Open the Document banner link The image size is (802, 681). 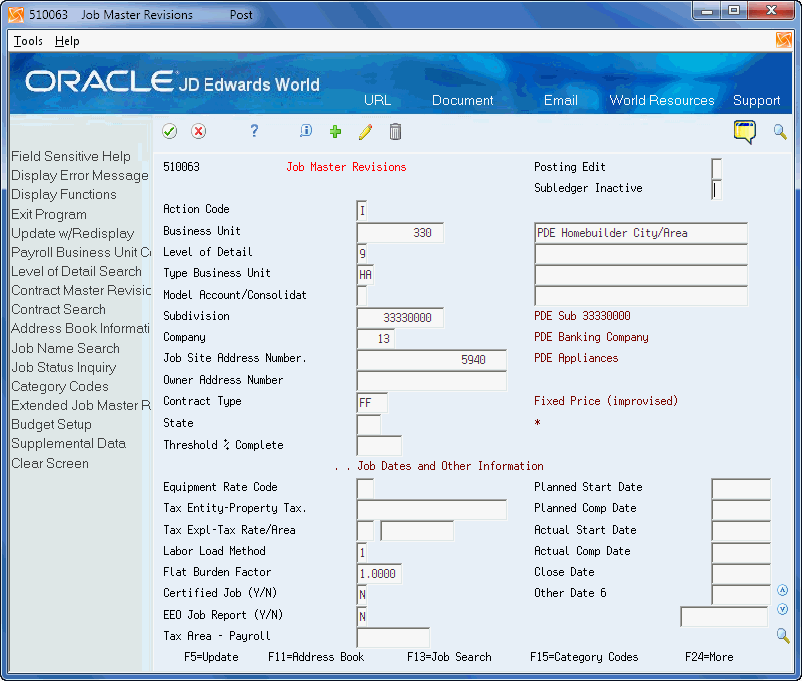(x=462, y=100)
